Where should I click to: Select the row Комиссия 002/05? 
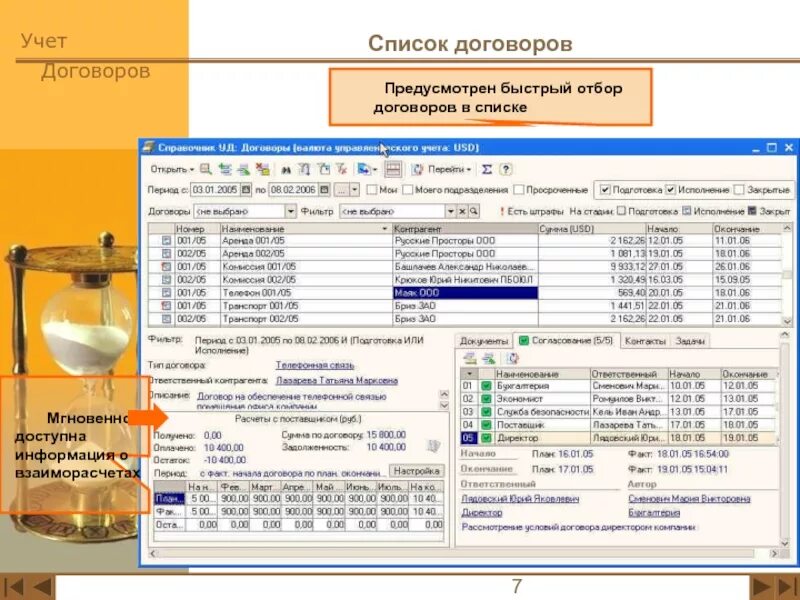(464, 280)
